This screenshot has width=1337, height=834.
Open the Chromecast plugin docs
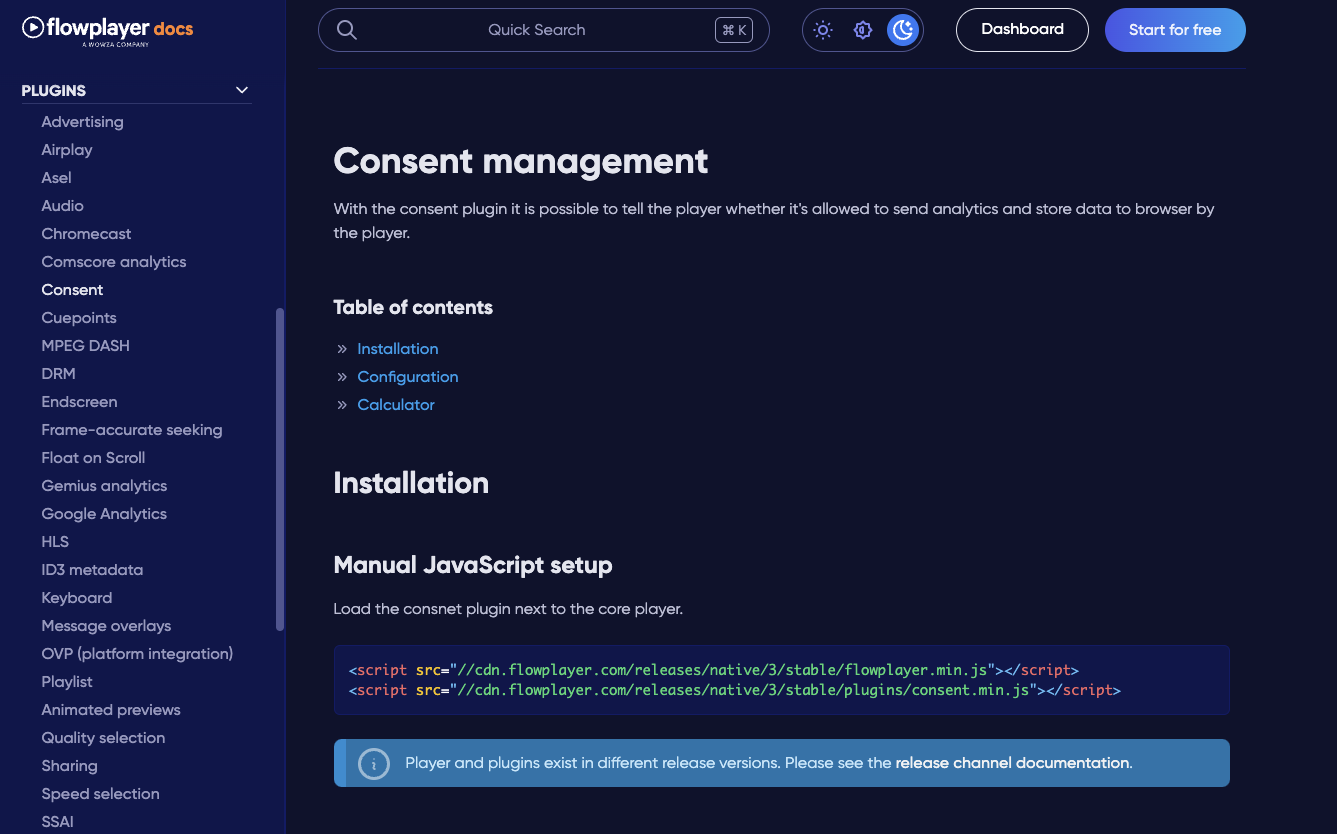(x=86, y=234)
